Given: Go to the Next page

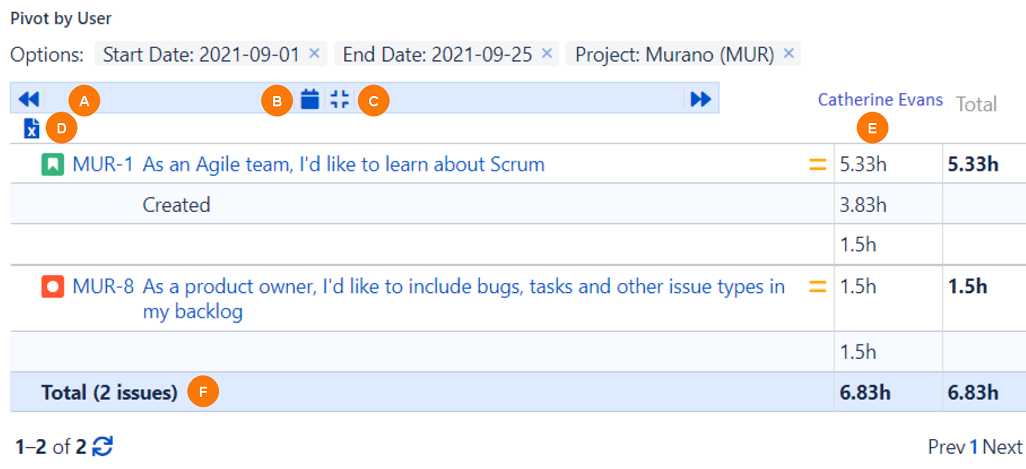Looking at the screenshot, I should click(x=1003, y=447).
